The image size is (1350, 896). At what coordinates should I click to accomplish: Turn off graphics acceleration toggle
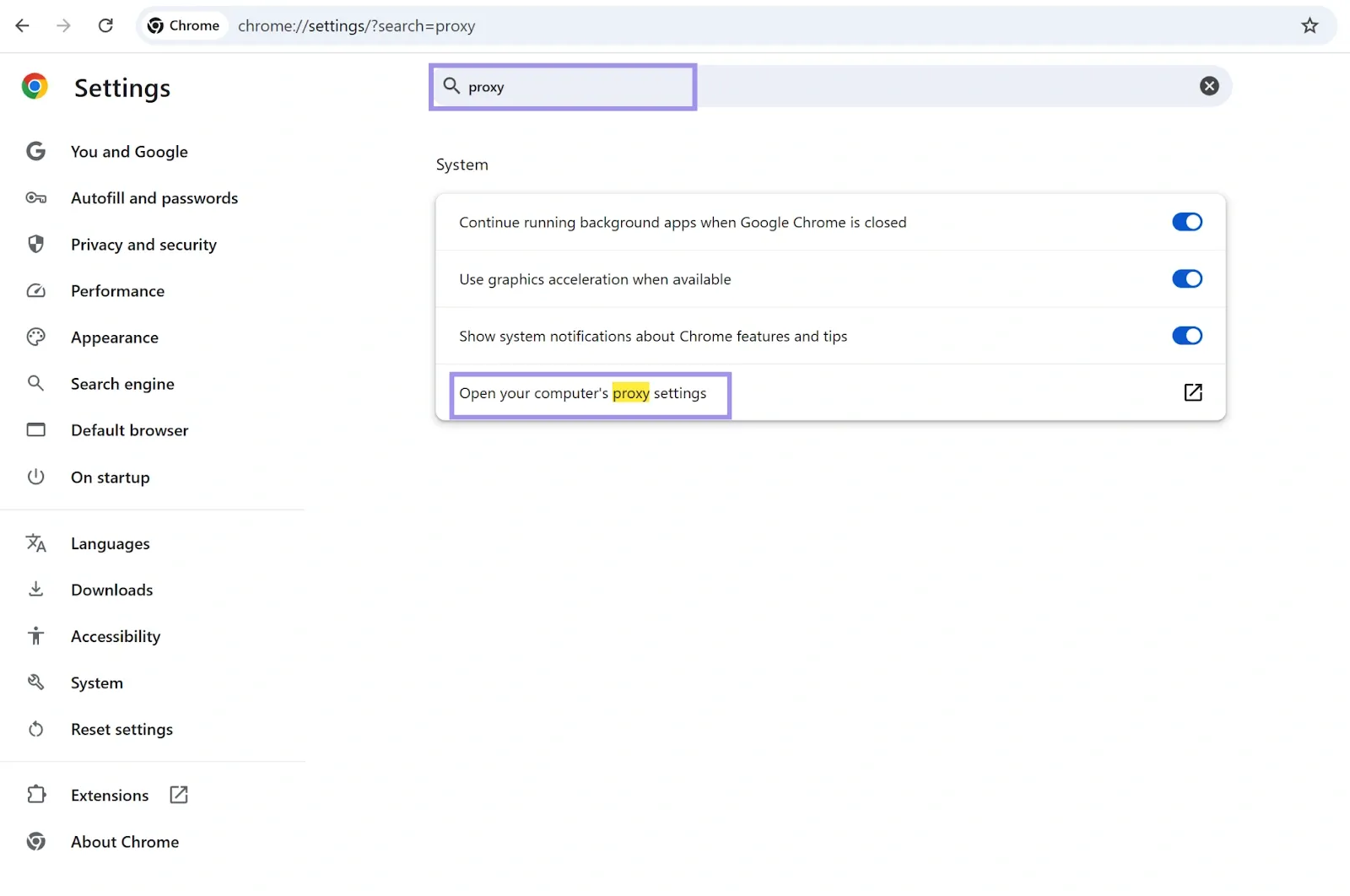[1187, 278]
